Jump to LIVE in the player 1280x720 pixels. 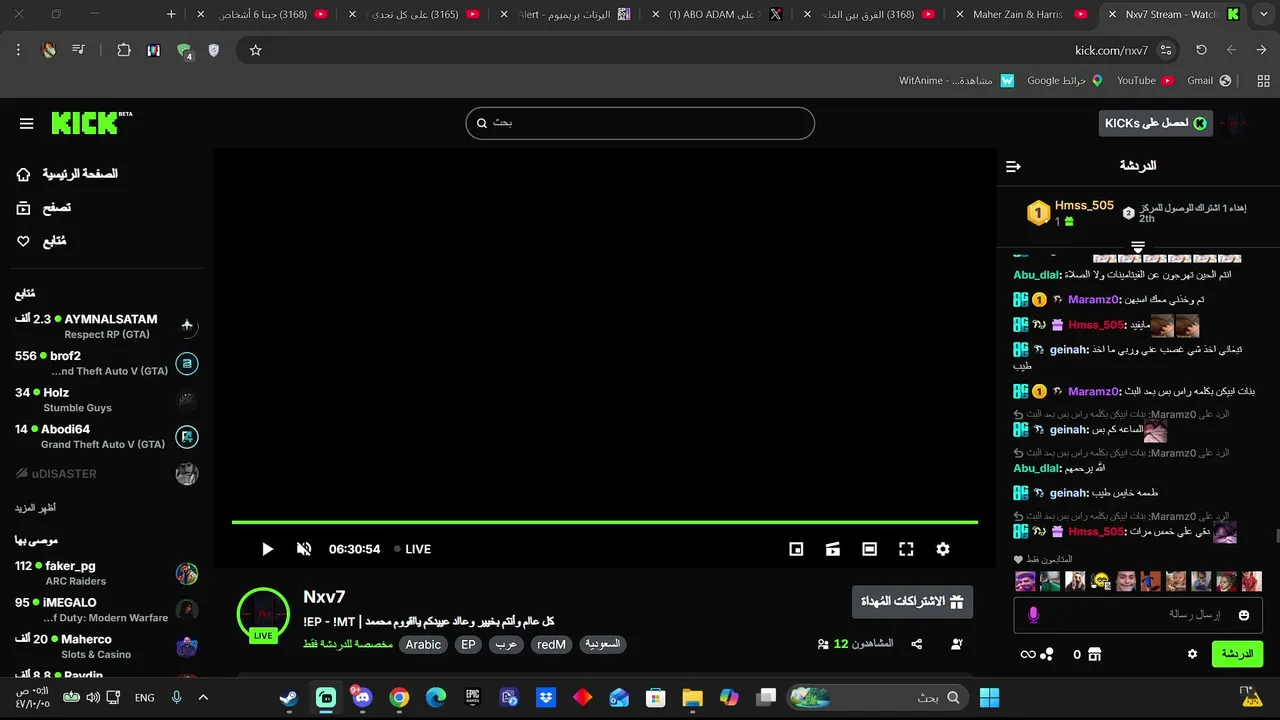pos(412,549)
